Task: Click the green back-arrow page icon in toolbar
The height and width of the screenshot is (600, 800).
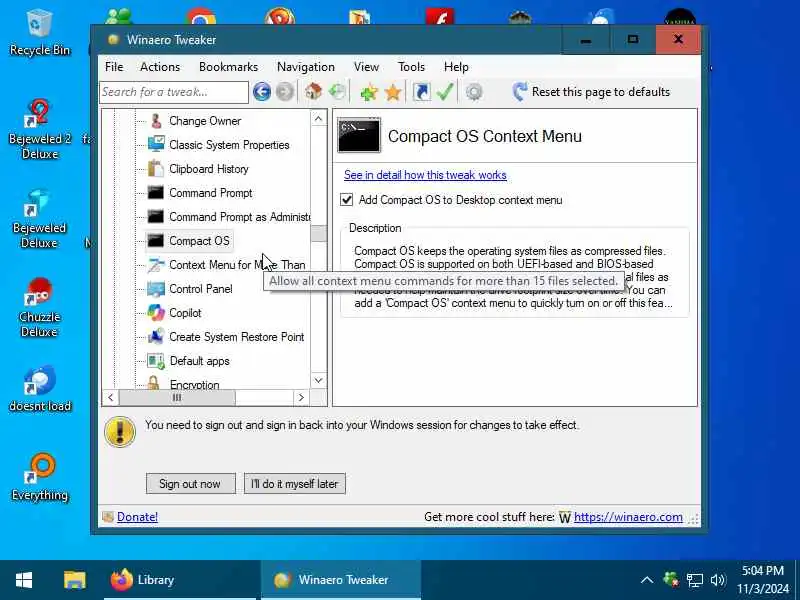Action: point(337,92)
